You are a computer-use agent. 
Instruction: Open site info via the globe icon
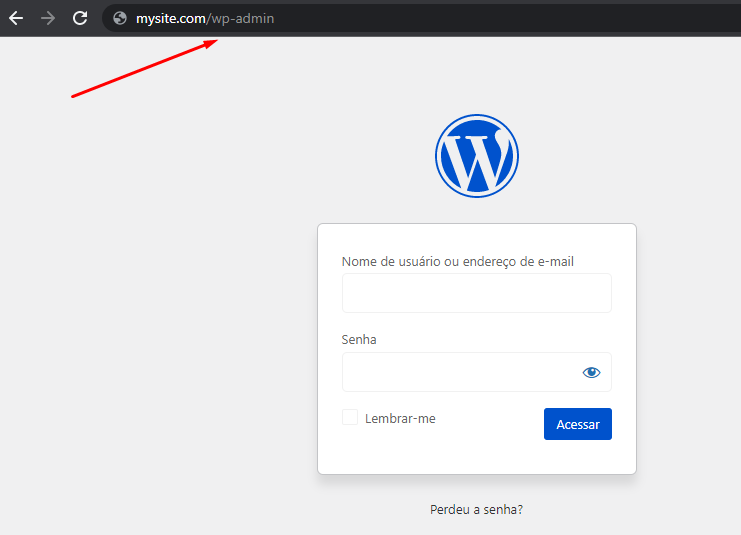pos(120,18)
